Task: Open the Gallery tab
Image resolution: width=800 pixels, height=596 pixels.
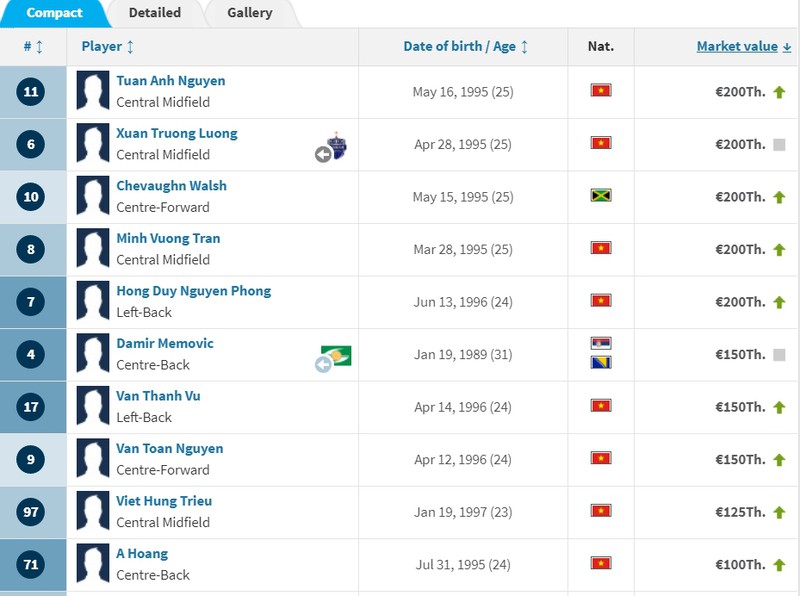Action: pyautogui.click(x=249, y=13)
